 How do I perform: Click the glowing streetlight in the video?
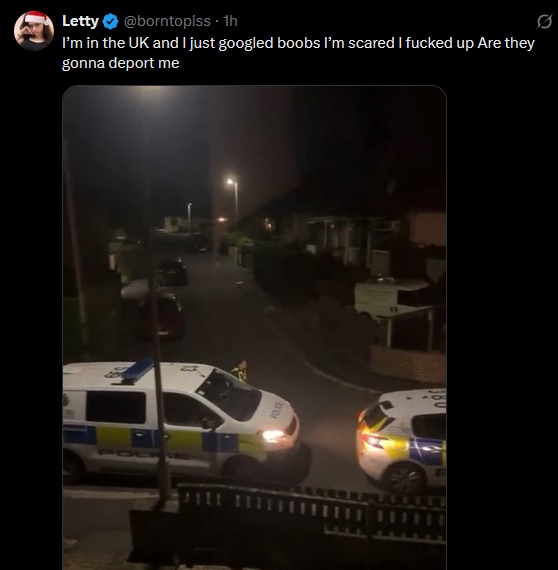pyautogui.click(x=230, y=181)
